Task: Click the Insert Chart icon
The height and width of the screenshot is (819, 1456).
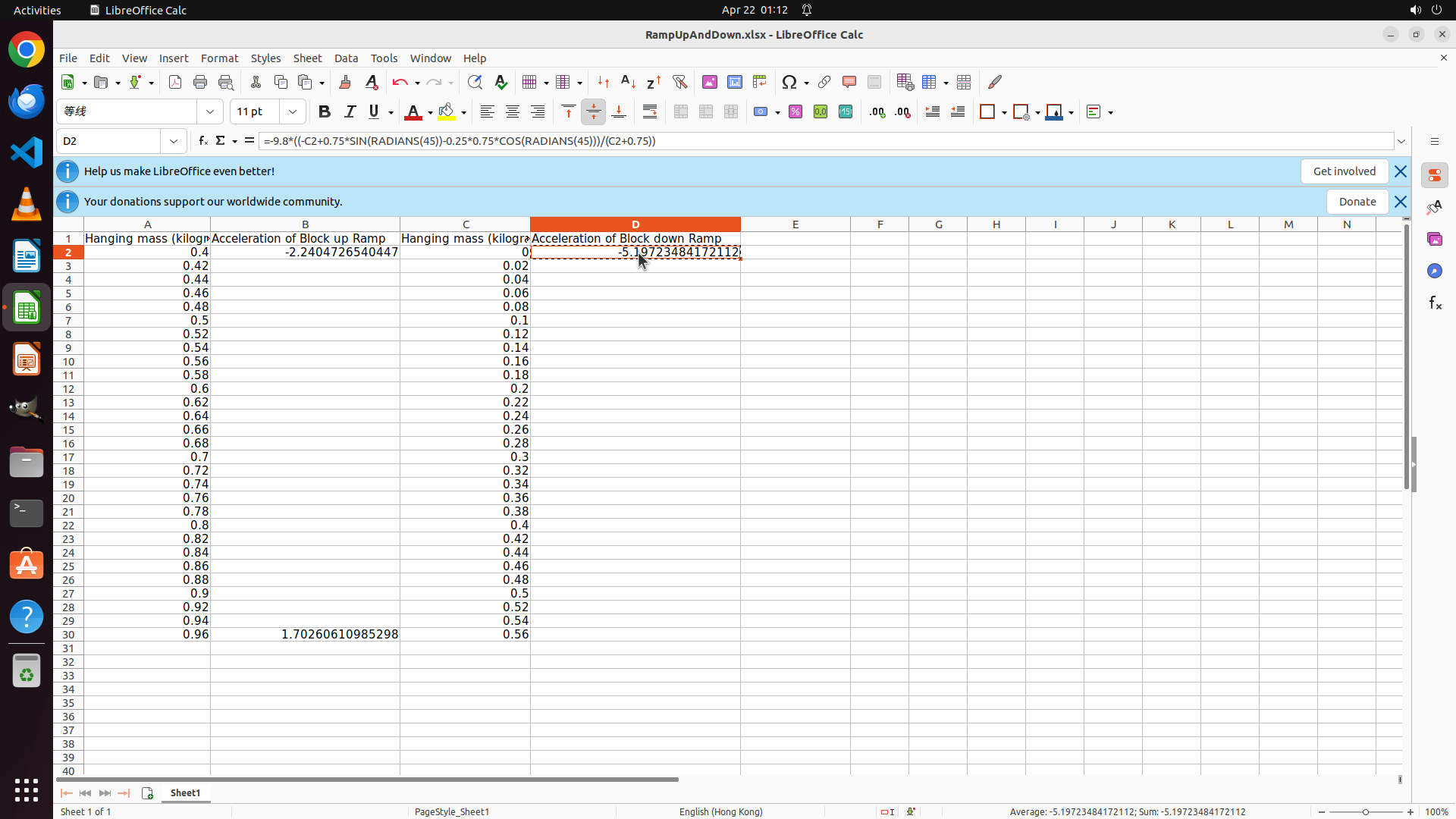Action: [734, 83]
